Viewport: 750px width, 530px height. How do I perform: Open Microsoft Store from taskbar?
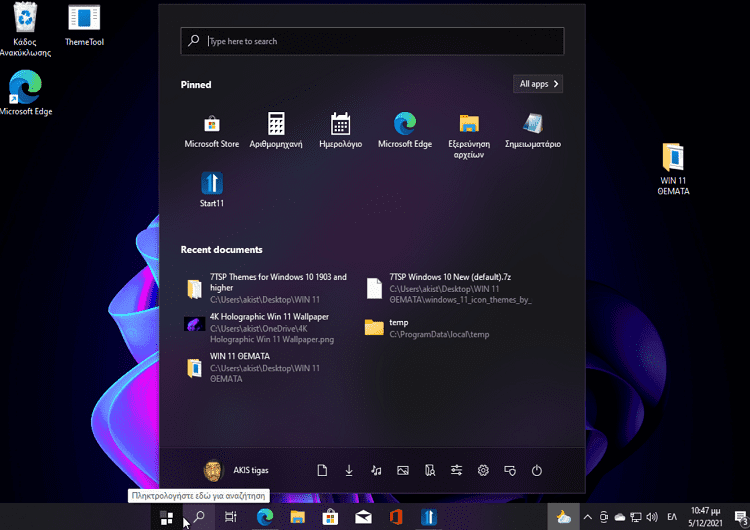[x=330, y=517]
